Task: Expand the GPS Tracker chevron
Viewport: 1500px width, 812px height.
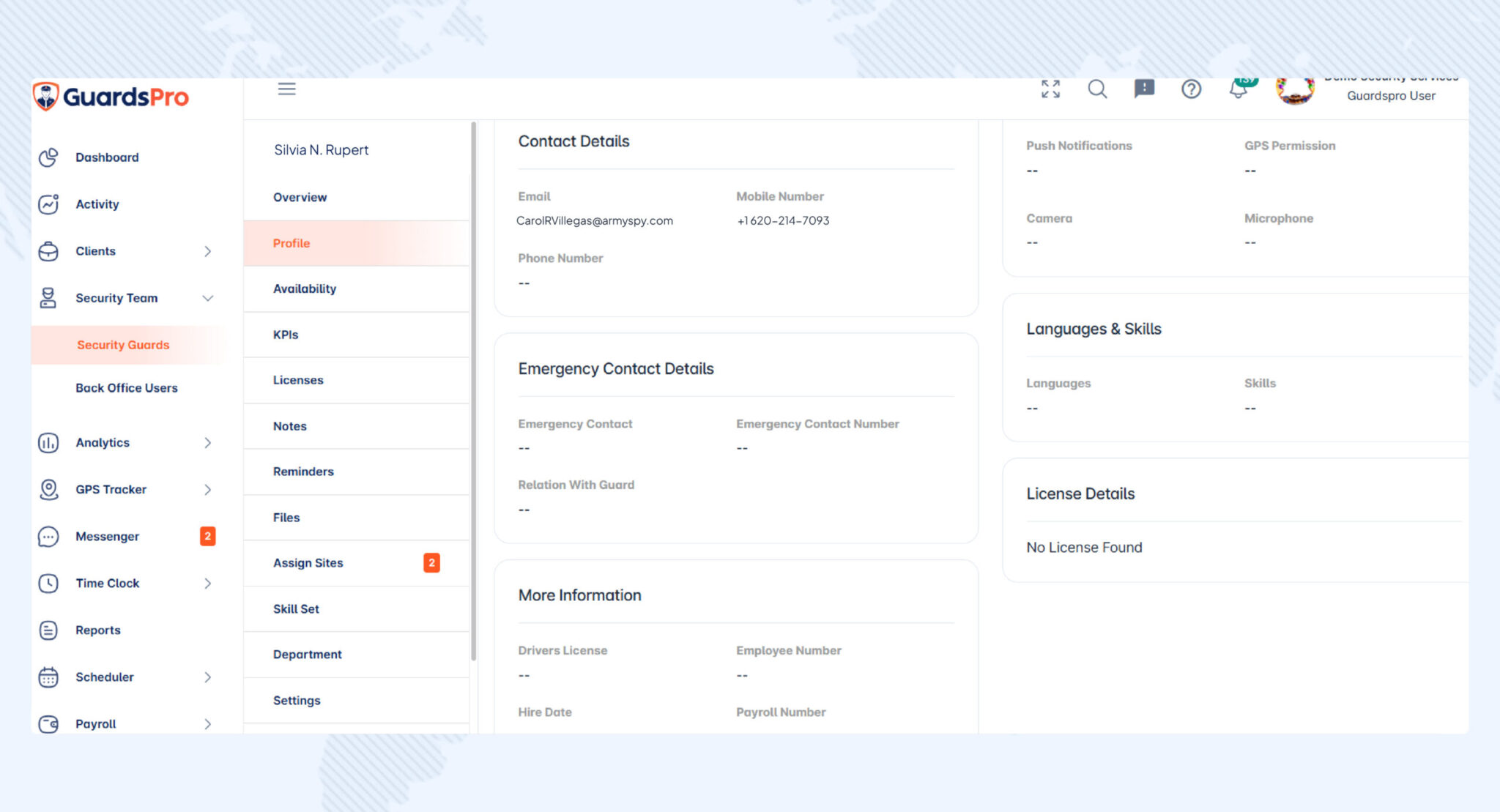Action: point(208,490)
